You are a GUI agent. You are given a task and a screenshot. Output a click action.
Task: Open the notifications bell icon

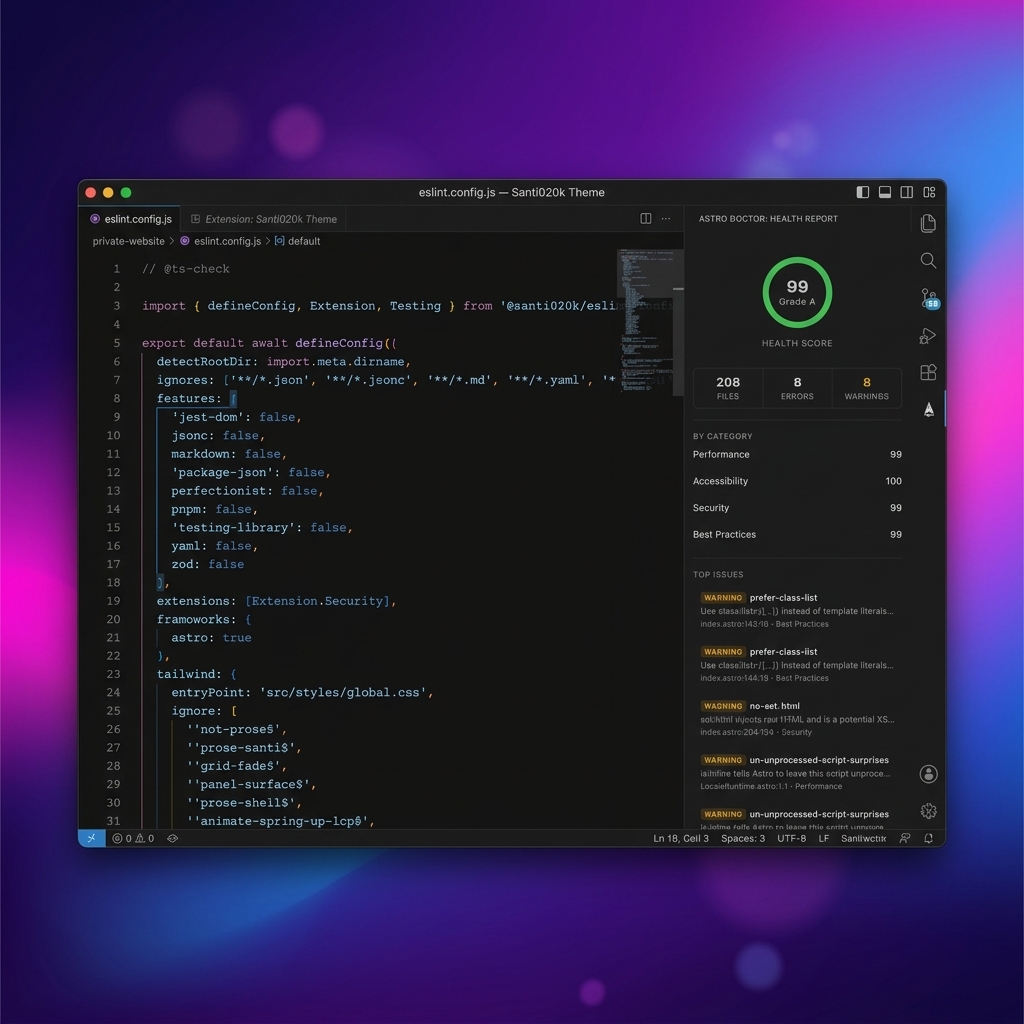[928, 839]
